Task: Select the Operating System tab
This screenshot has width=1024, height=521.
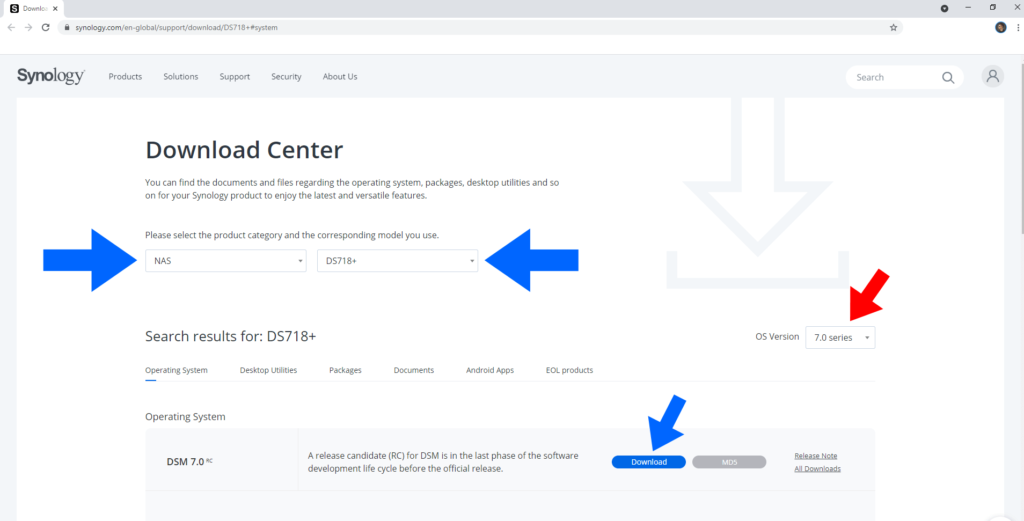Action: pyautogui.click(x=176, y=370)
